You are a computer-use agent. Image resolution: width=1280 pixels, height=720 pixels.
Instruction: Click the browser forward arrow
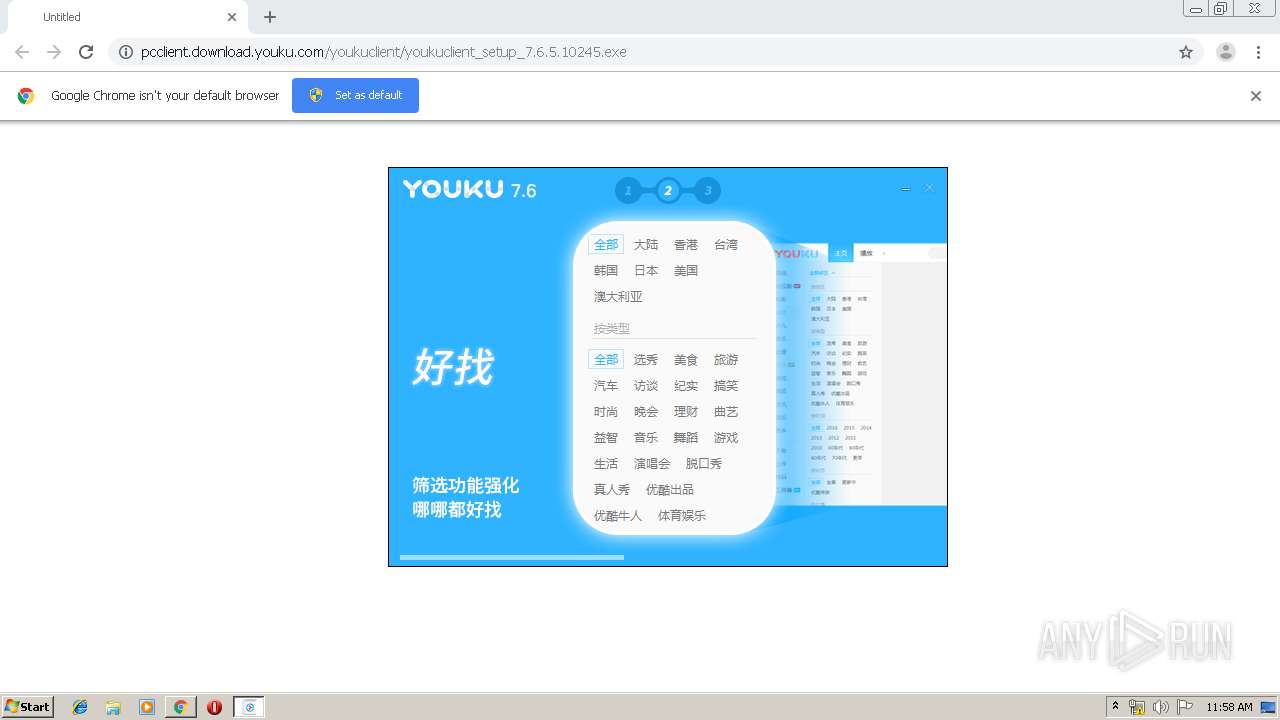point(54,52)
